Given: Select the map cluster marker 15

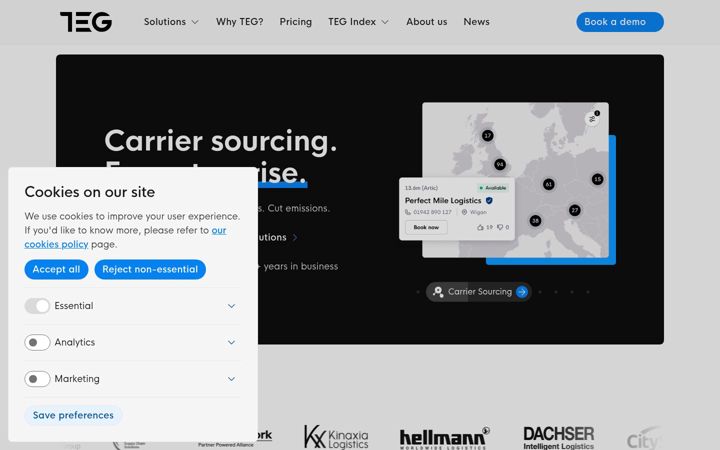Looking at the screenshot, I should (597, 179).
